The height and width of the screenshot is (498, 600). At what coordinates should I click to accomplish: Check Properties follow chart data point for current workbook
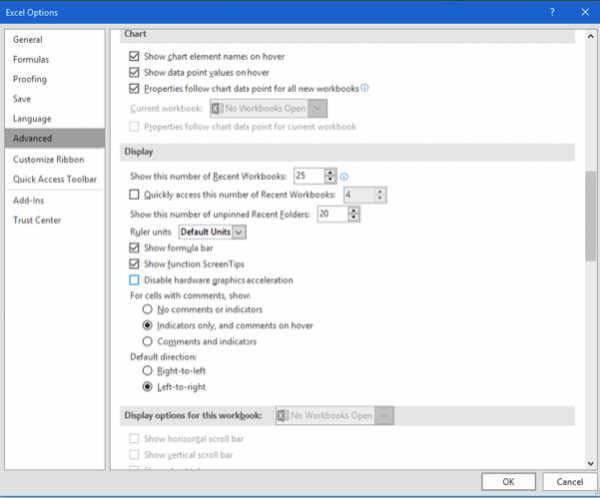coord(134,127)
